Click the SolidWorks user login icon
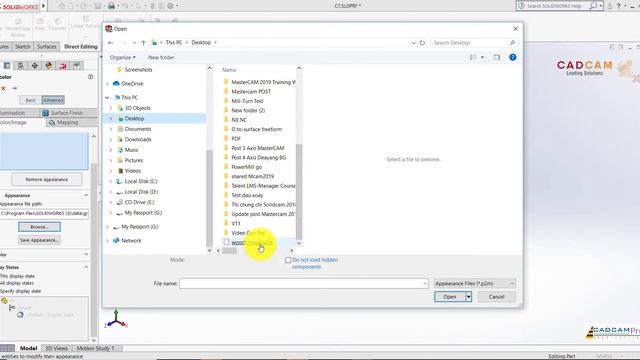640x360 pixels. [x=609, y=6]
